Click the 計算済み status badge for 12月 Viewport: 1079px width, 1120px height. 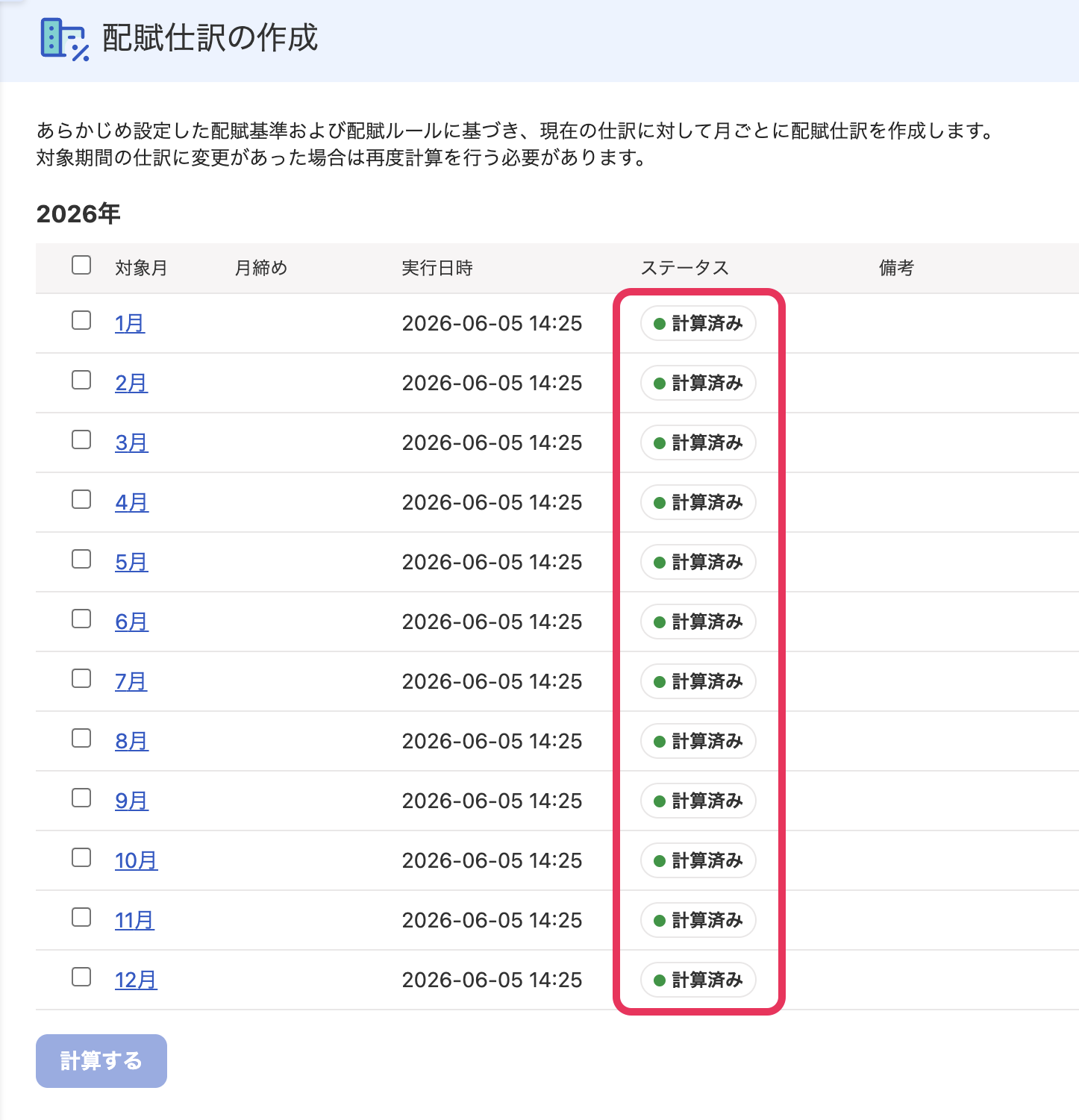(698, 980)
